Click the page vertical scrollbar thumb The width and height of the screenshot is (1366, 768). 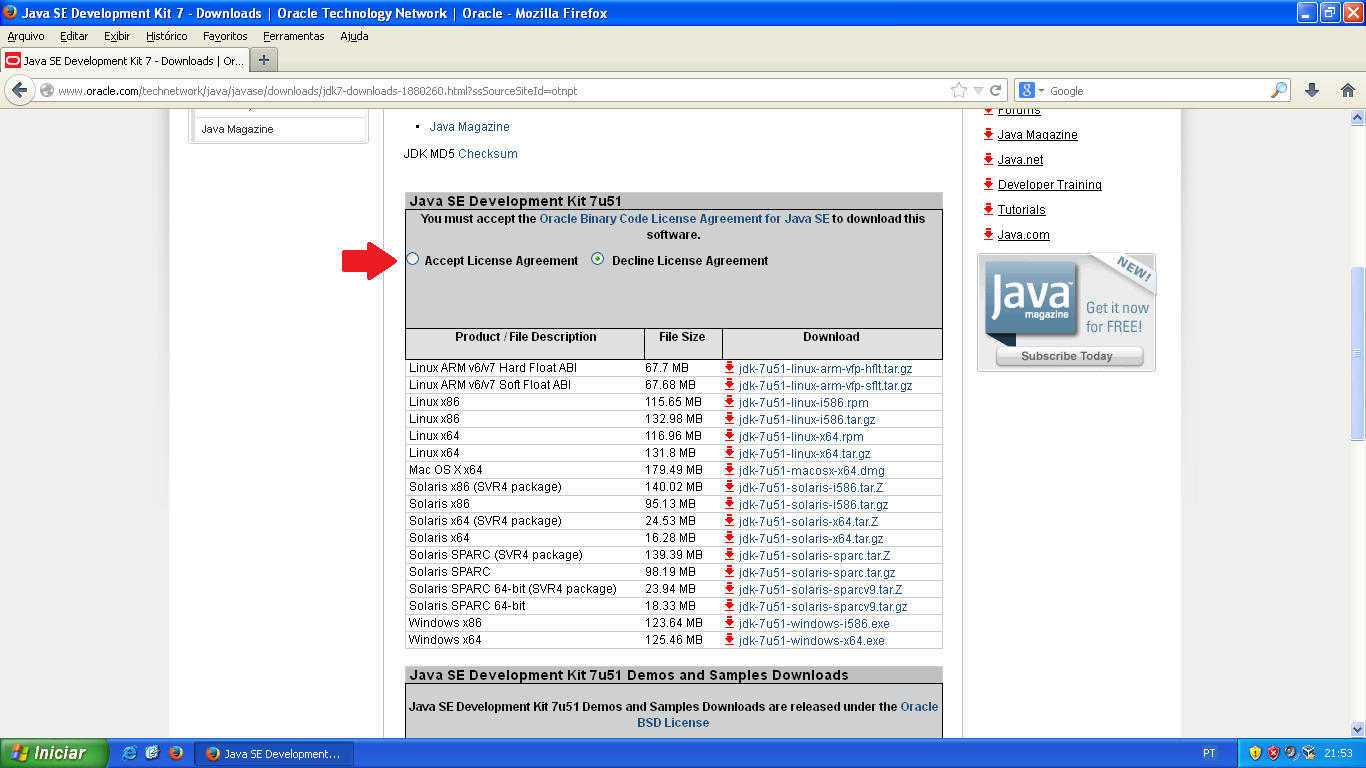(1357, 354)
